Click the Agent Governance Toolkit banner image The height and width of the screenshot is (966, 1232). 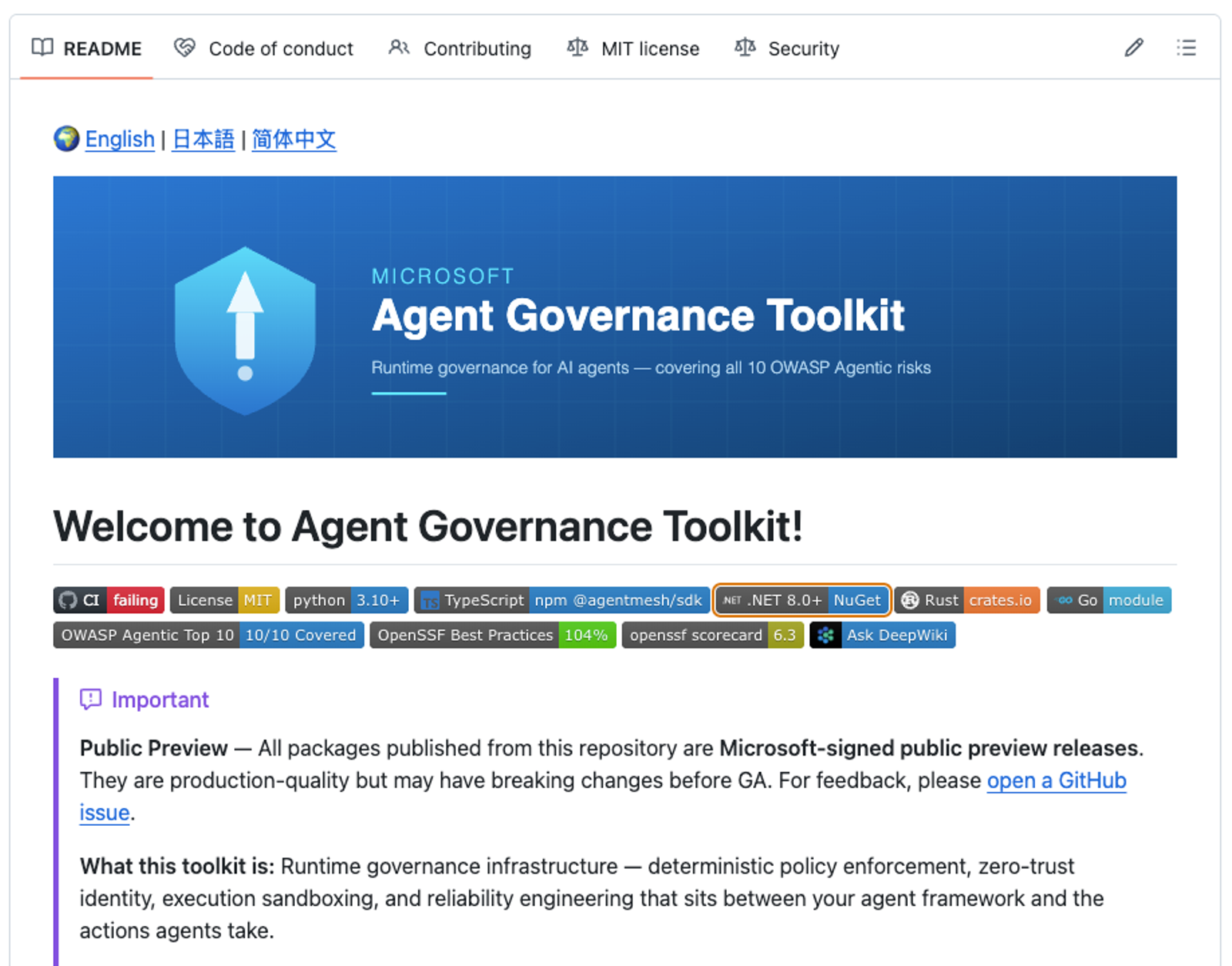pos(614,317)
